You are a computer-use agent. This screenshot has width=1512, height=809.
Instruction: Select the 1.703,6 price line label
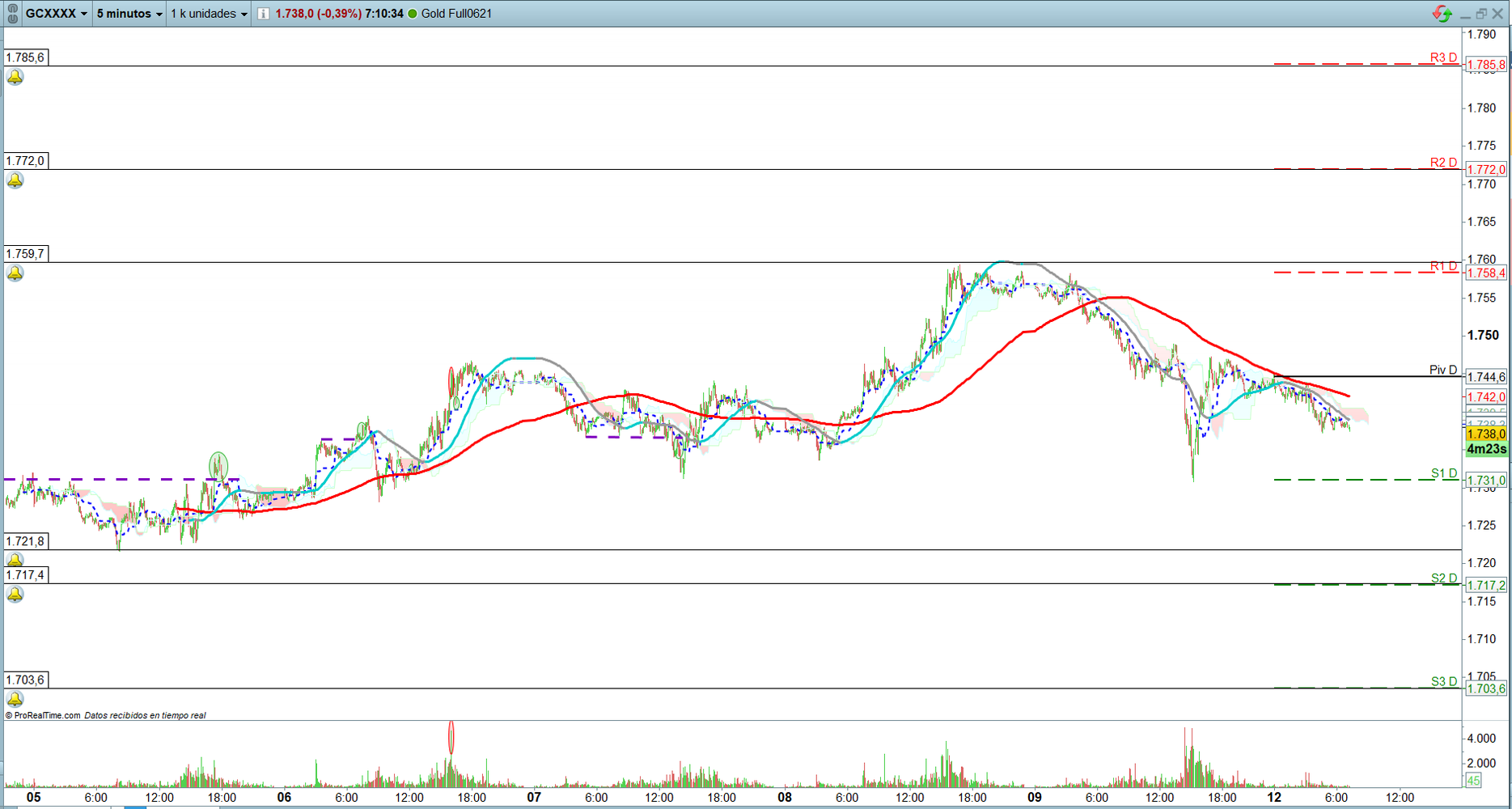pyautogui.click(x=25, y=680)
